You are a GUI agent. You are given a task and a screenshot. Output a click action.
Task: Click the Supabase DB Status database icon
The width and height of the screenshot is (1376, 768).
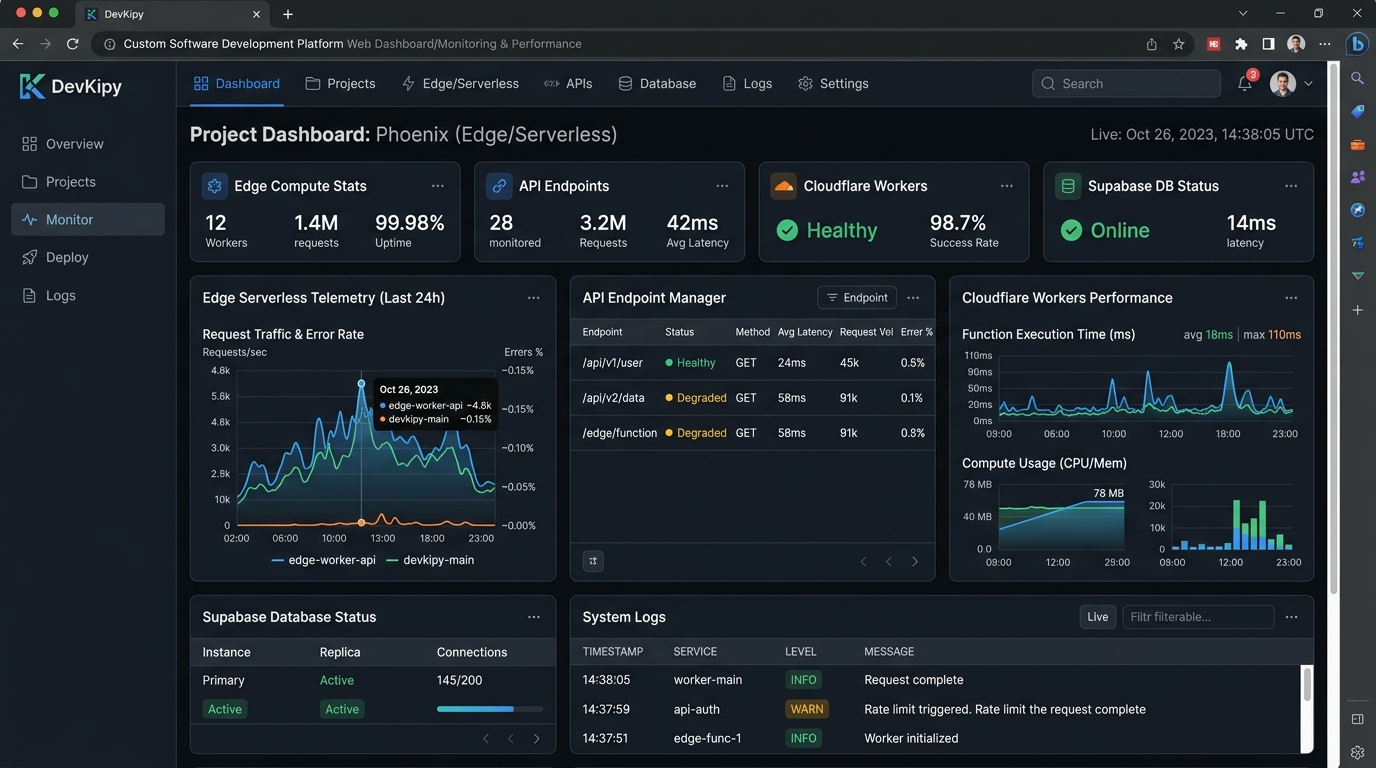[x=1068, y=186]
